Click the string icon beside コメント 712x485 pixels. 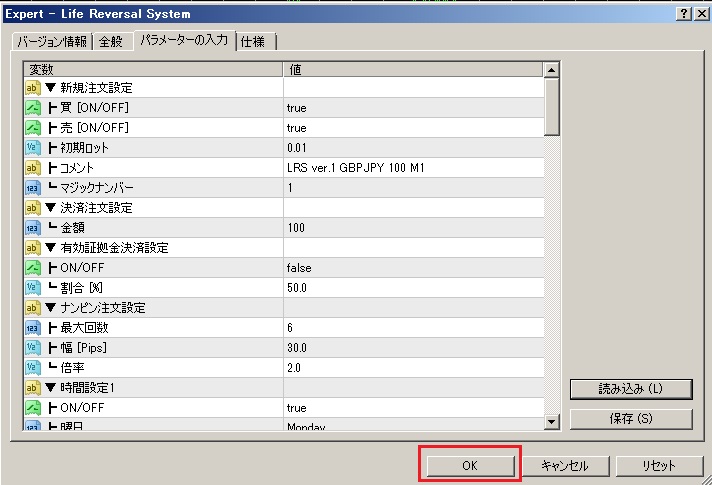[x=32, y=168]
